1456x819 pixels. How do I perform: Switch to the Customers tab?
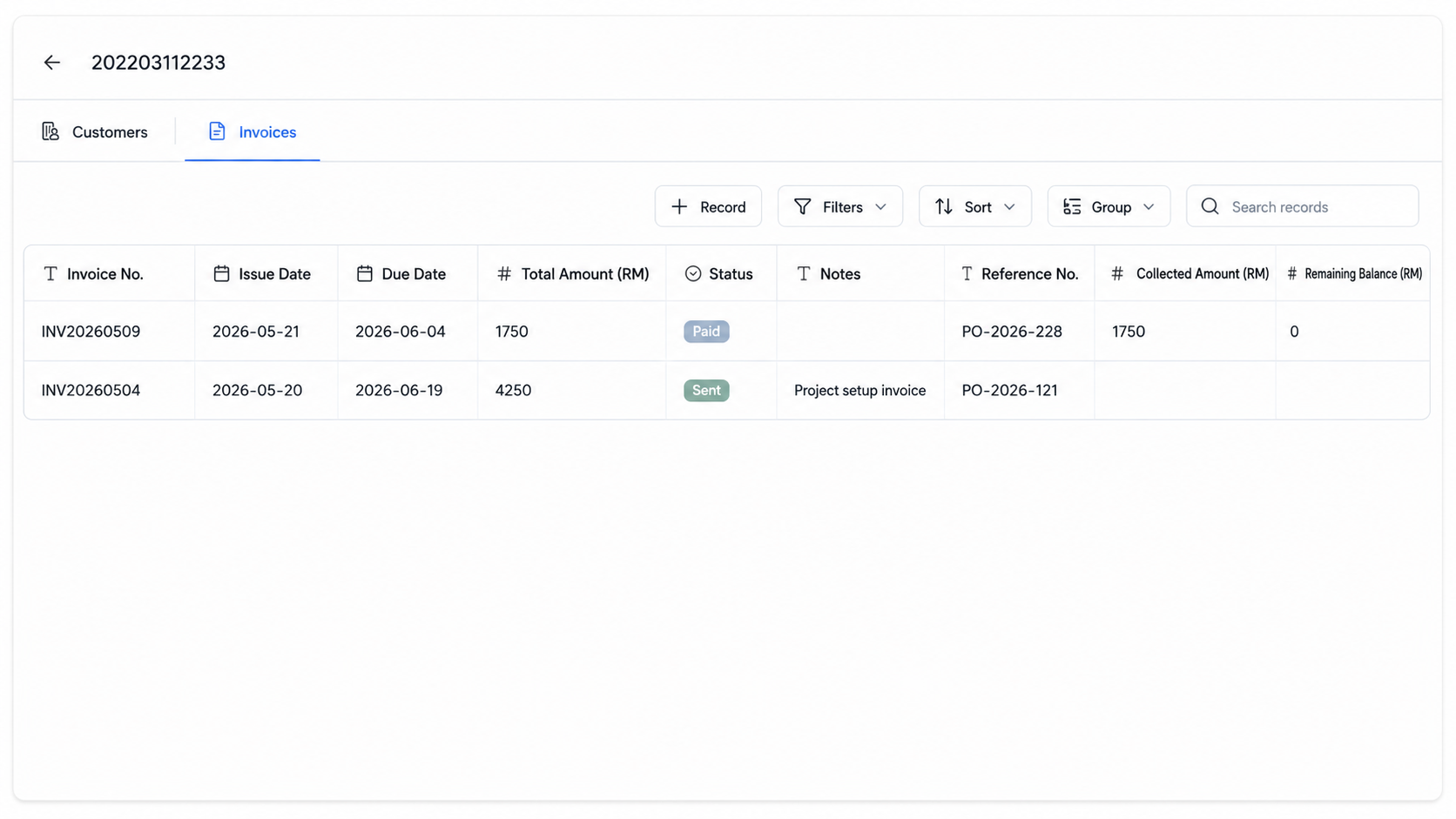[x=95, y=131]
